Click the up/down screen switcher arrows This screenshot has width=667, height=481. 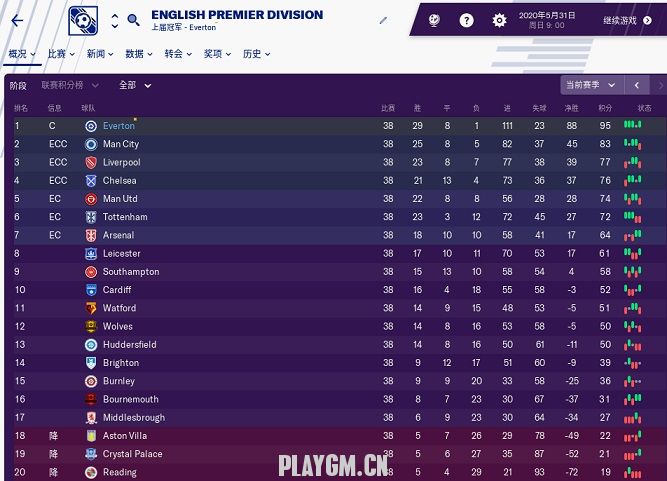(114, 20)
